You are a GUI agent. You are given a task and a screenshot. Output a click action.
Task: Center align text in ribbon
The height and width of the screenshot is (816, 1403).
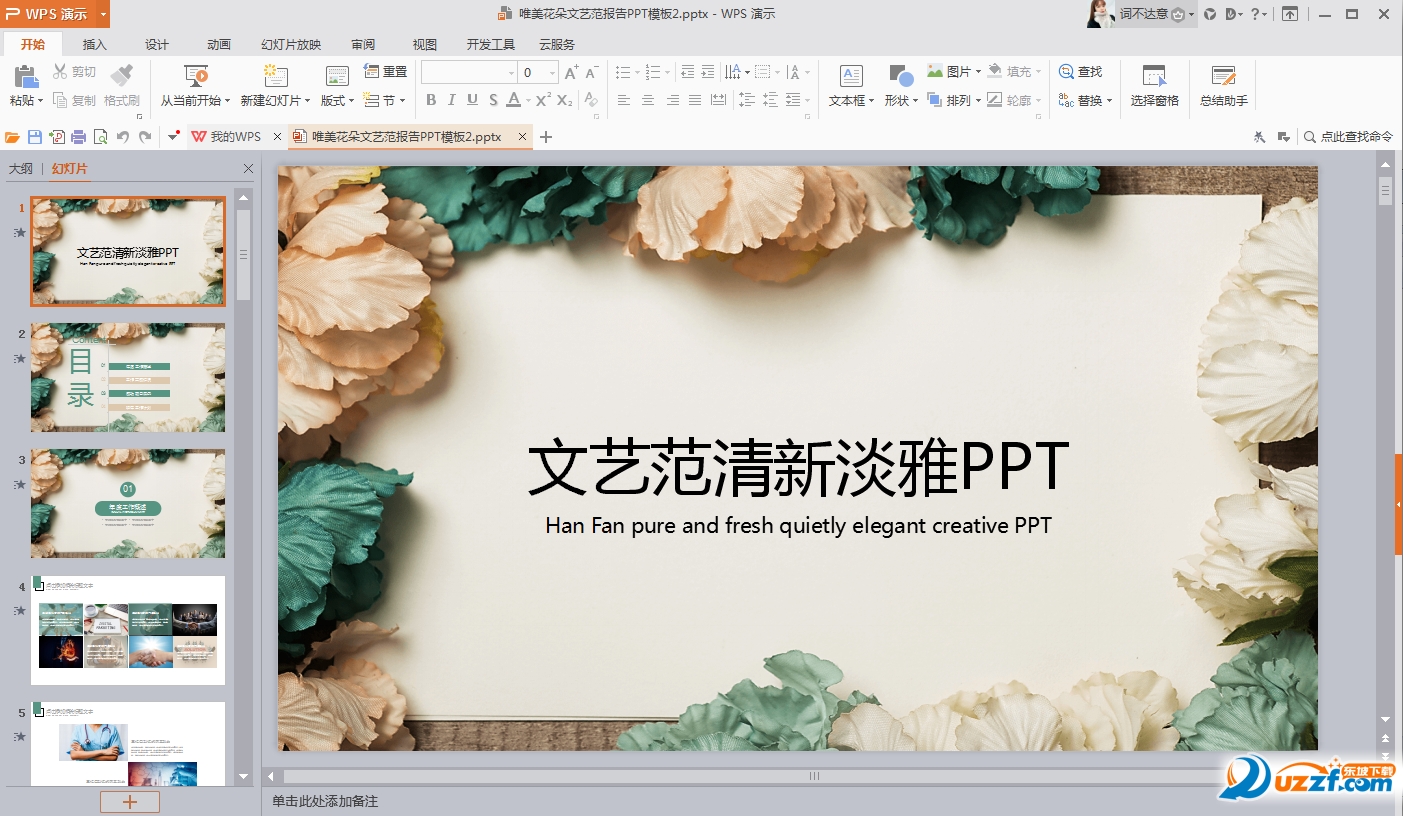tap(648, 100)
